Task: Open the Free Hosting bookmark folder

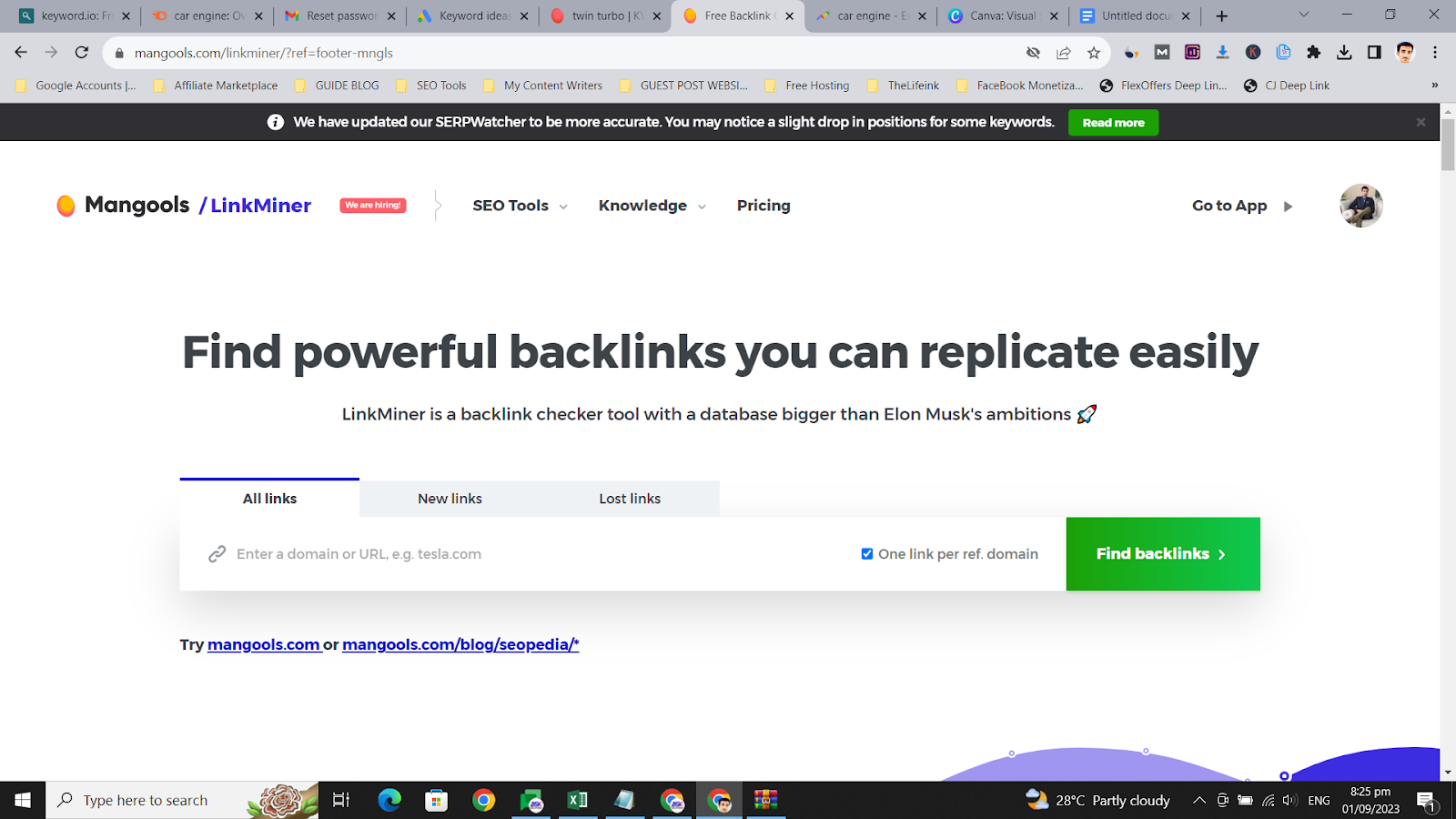Action: [807, 86]
